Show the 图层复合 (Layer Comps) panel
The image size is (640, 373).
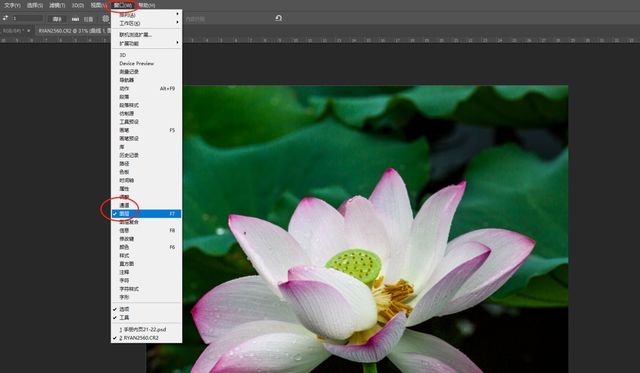click(x=147, y=222)
